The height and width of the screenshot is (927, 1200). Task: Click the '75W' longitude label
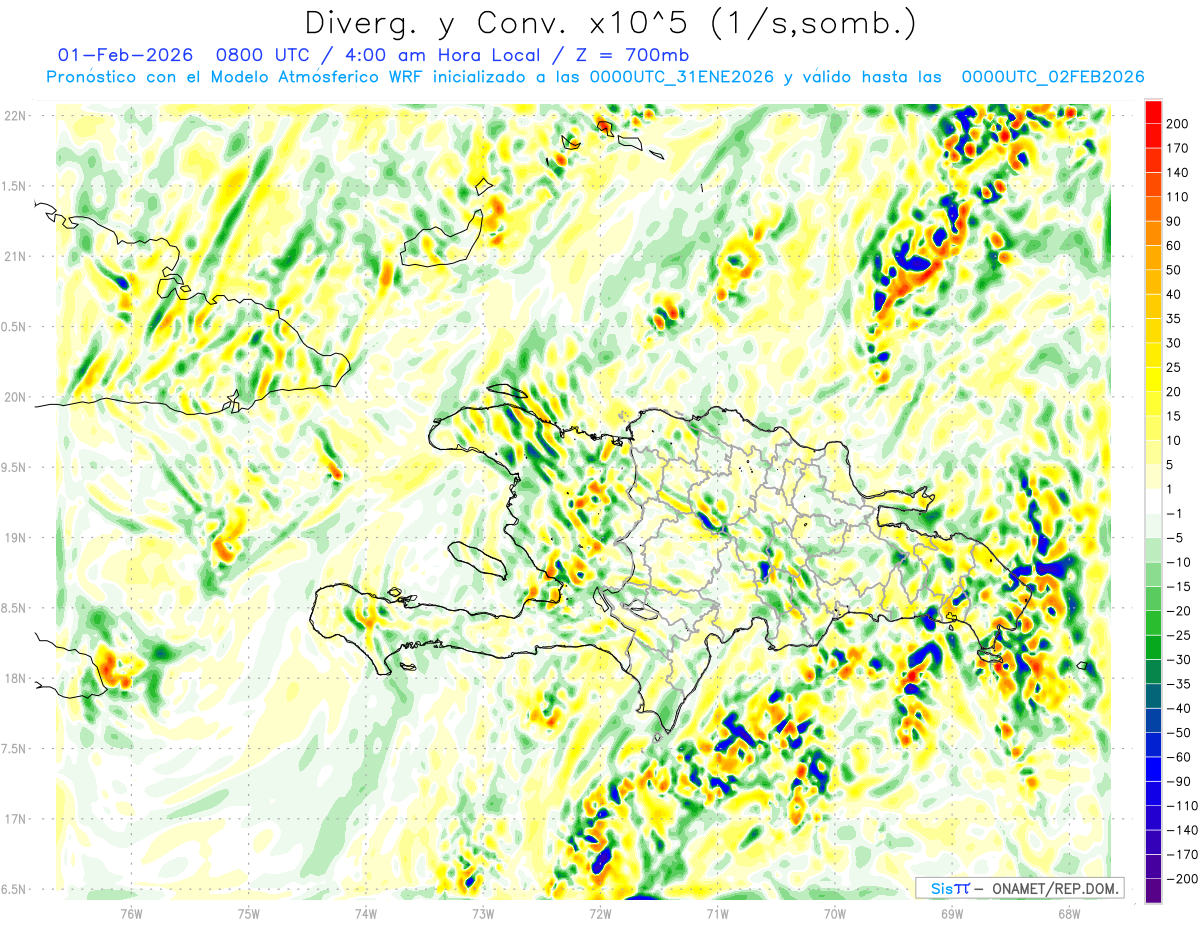coord(249,913)
